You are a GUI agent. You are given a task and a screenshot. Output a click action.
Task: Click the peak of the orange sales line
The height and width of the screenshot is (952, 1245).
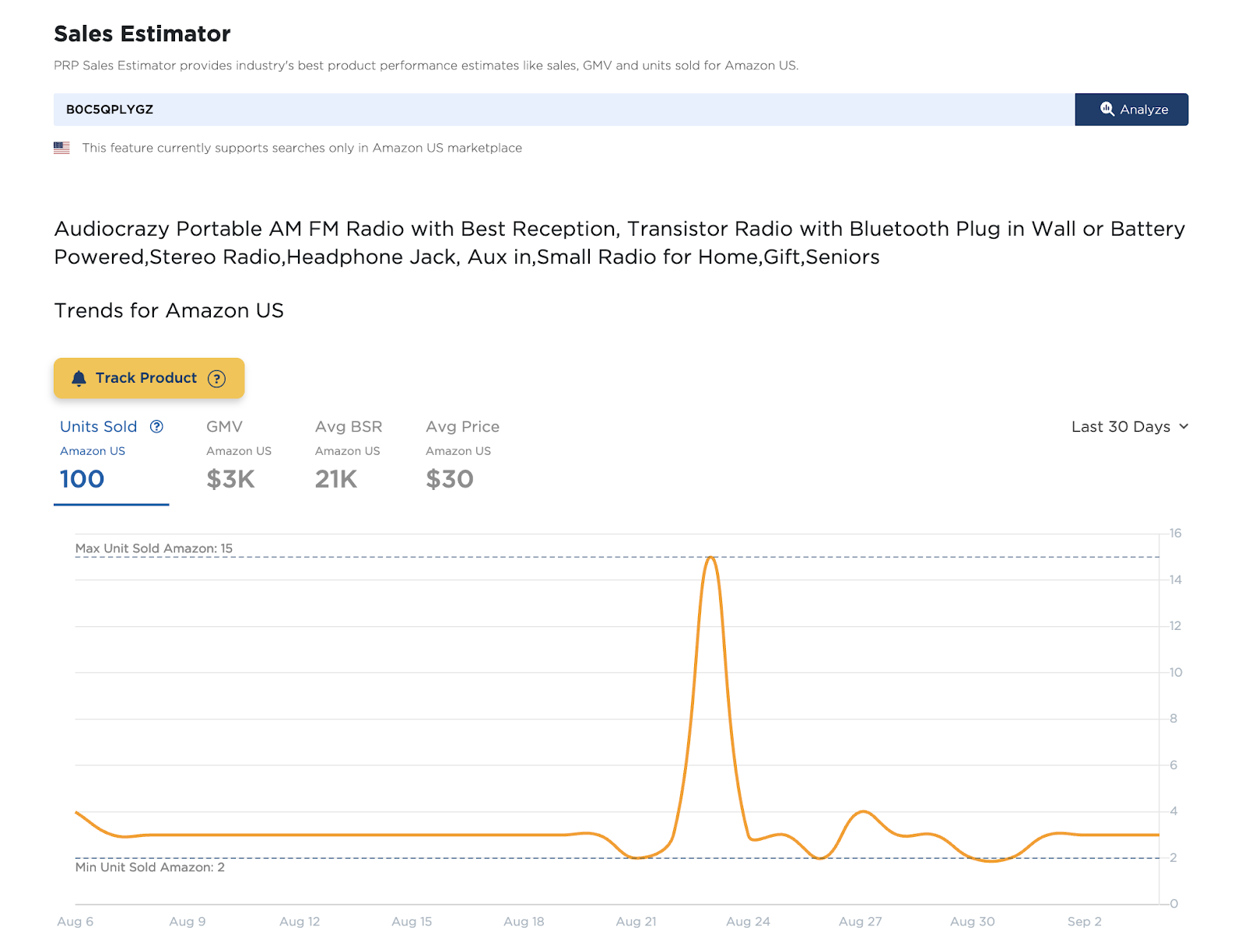tap(710, 558)
